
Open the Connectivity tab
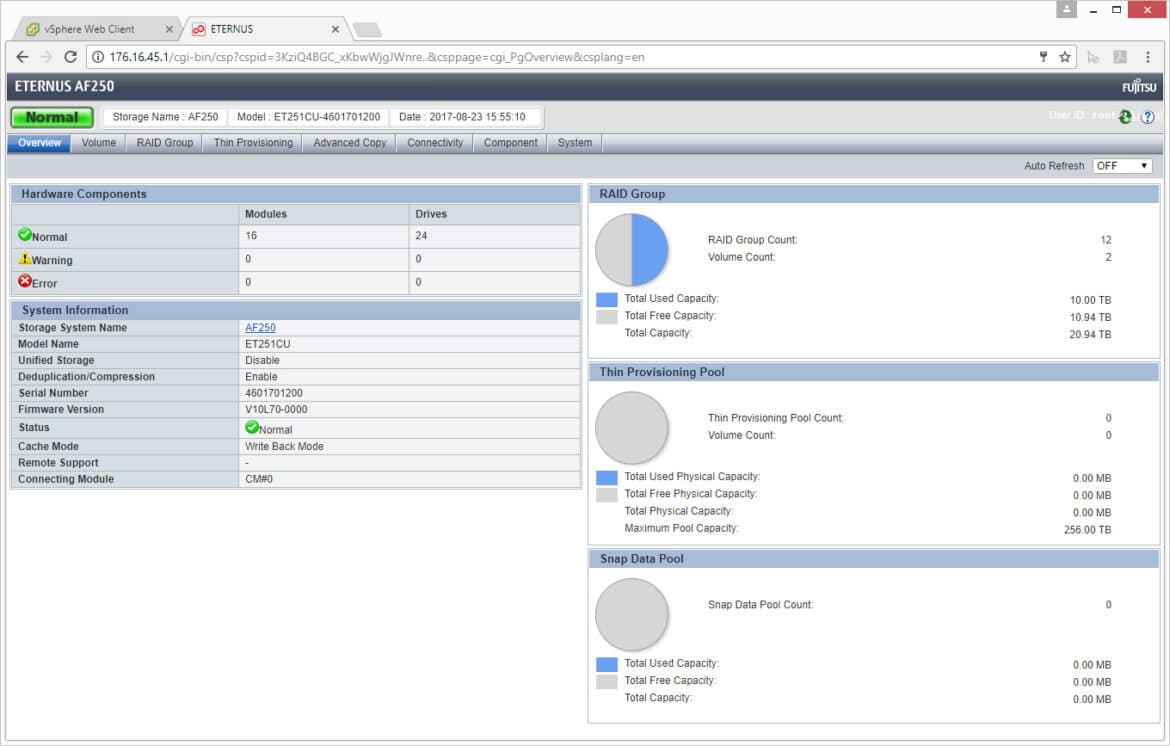[x=435, y=142]
